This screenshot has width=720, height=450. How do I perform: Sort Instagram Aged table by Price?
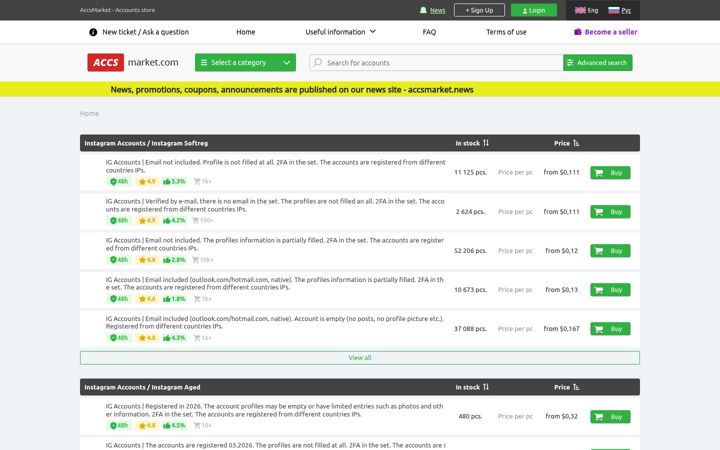click(567, 387)
